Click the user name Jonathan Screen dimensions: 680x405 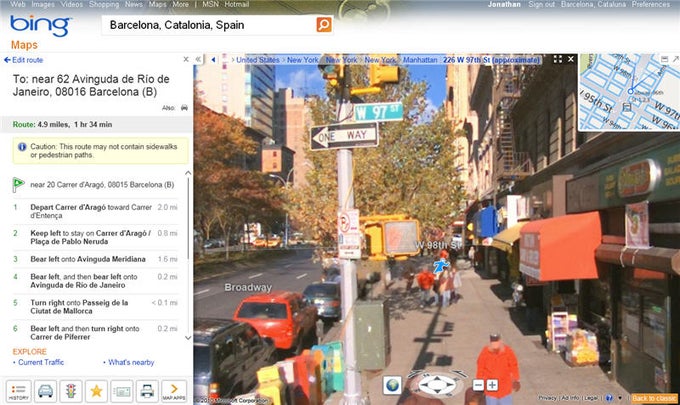point(504,4)
